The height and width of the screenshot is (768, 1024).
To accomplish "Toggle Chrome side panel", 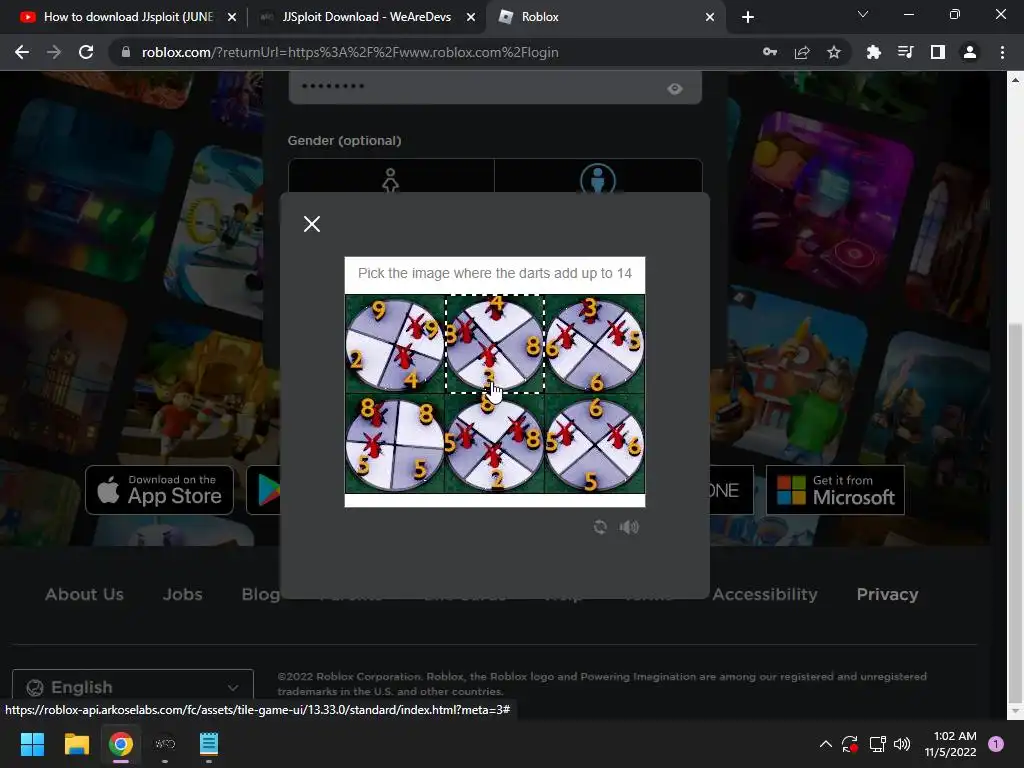I will (938, 52).
